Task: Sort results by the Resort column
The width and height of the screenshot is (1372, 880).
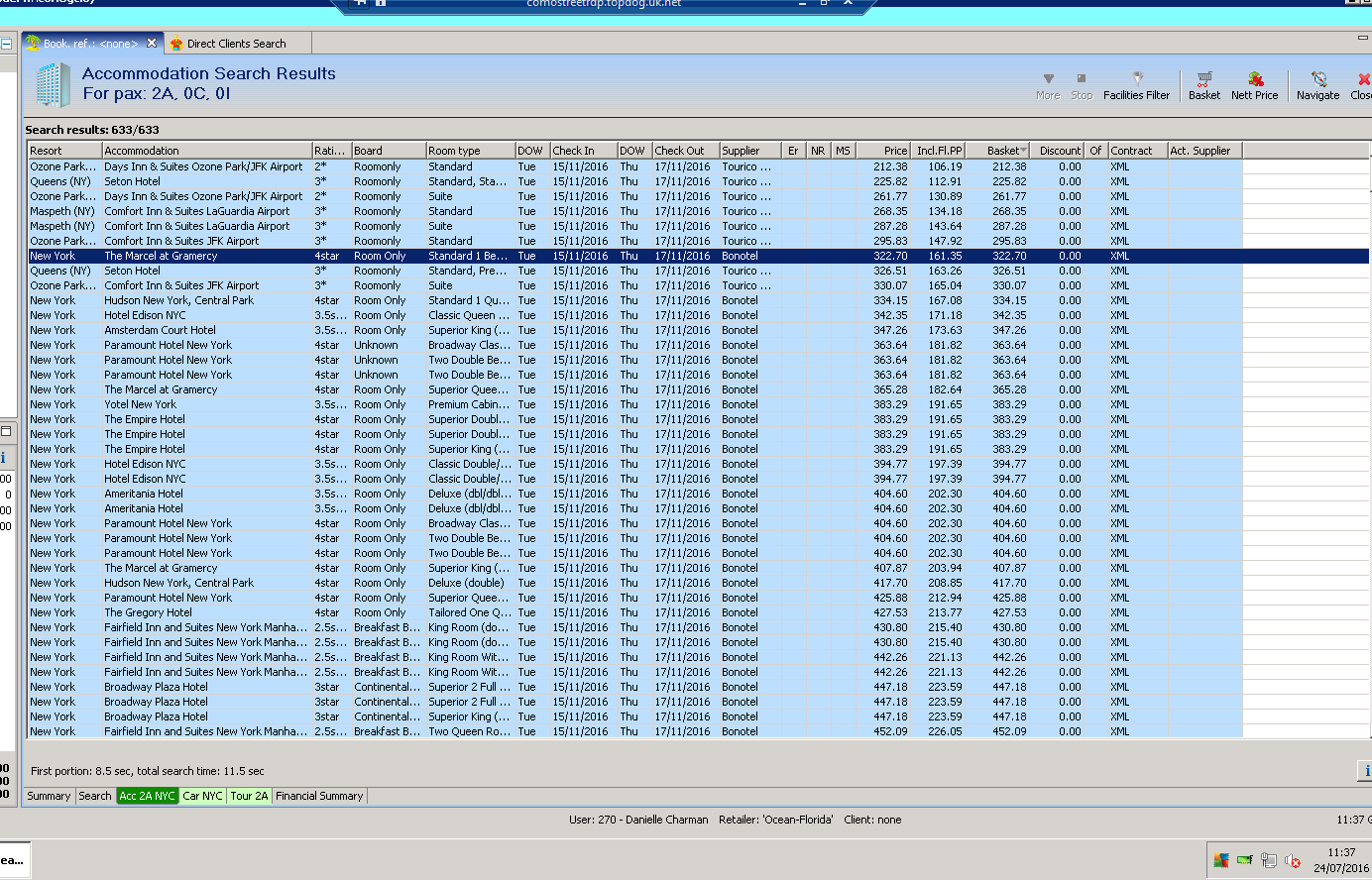Action: click(64, 151)
